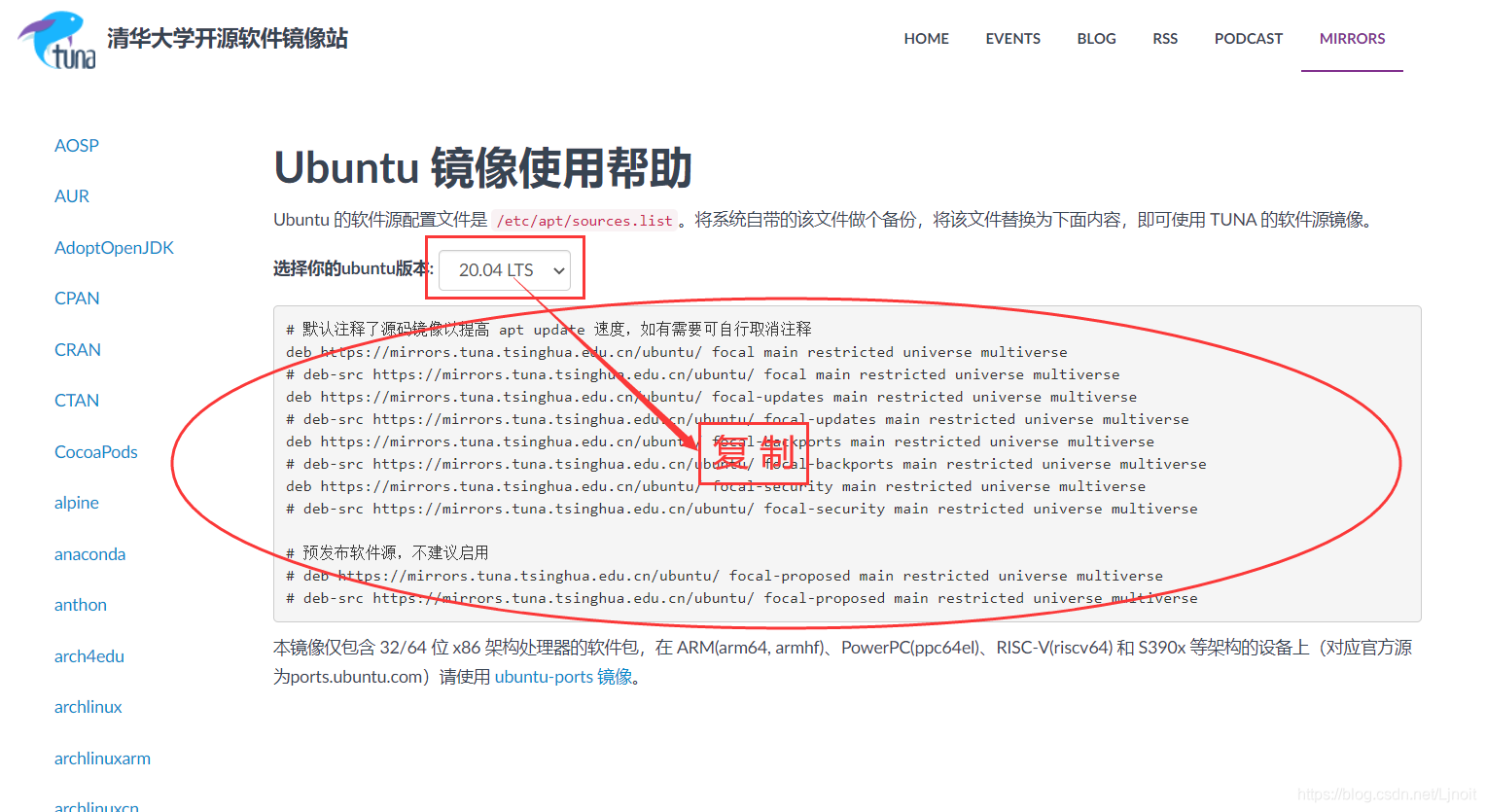Open the Ubuntu version dropdown 20.04 LTS
Screen dimensions: 1486x812
pos(505,270)
